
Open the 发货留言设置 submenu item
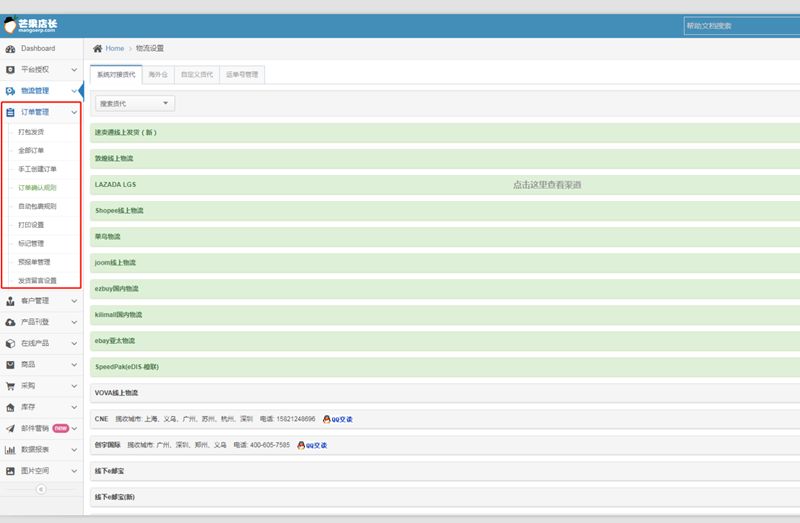click(x=37, y=281)
